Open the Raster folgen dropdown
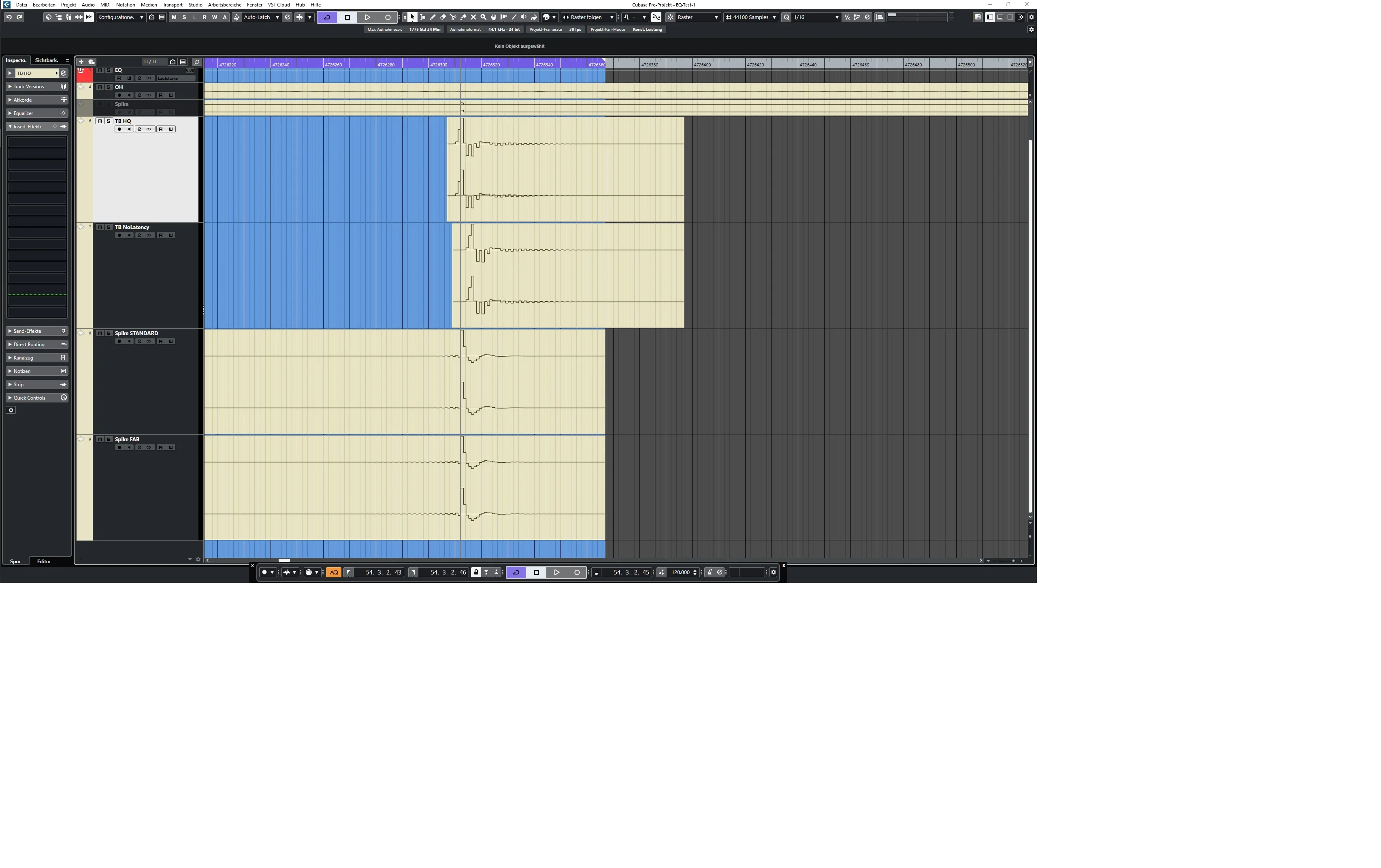This screenshot has width=1381, height=868. pyautogui.click(x=589, y=17)
